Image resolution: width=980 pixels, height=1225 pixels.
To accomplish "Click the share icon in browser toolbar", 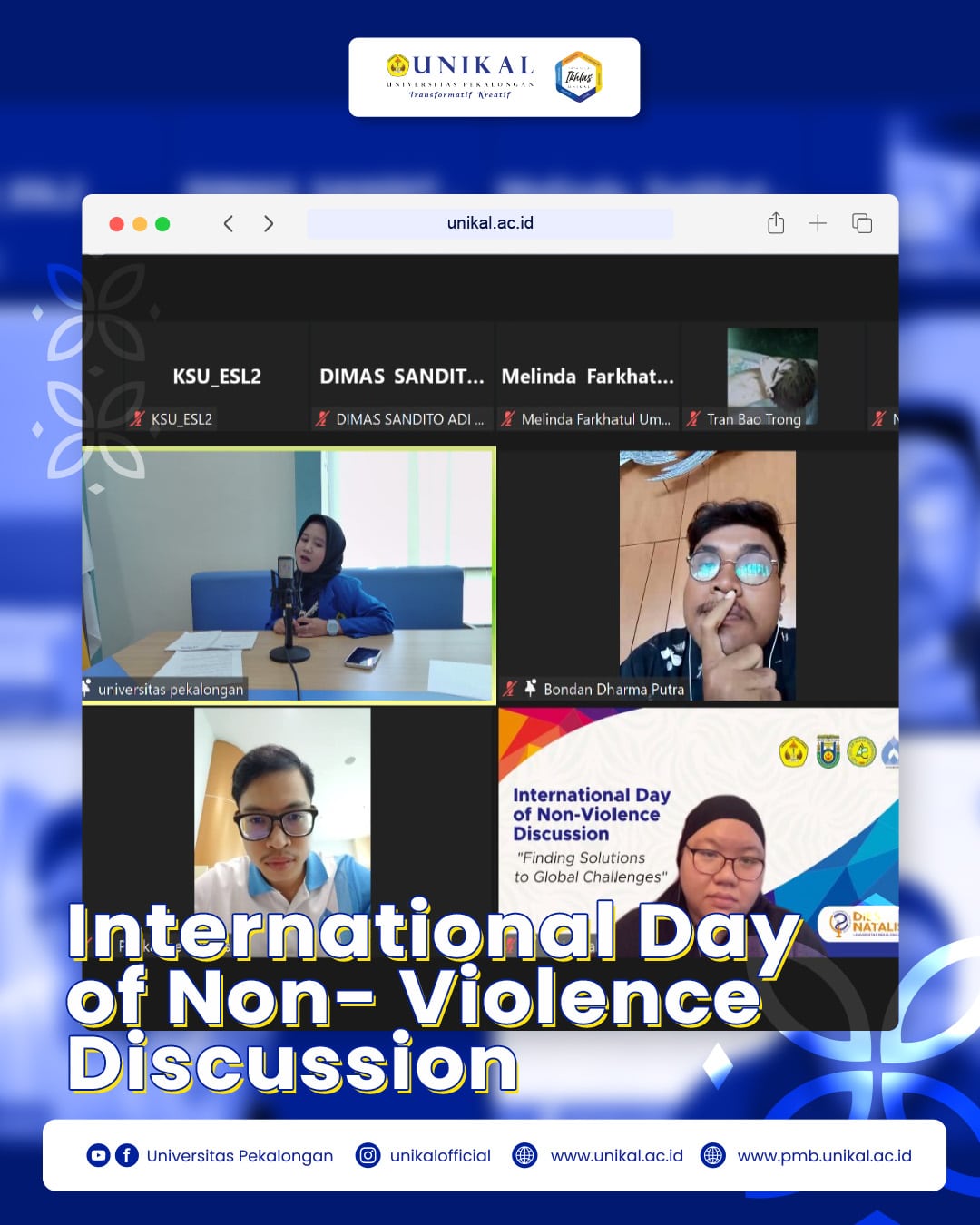I will [776, 223].
